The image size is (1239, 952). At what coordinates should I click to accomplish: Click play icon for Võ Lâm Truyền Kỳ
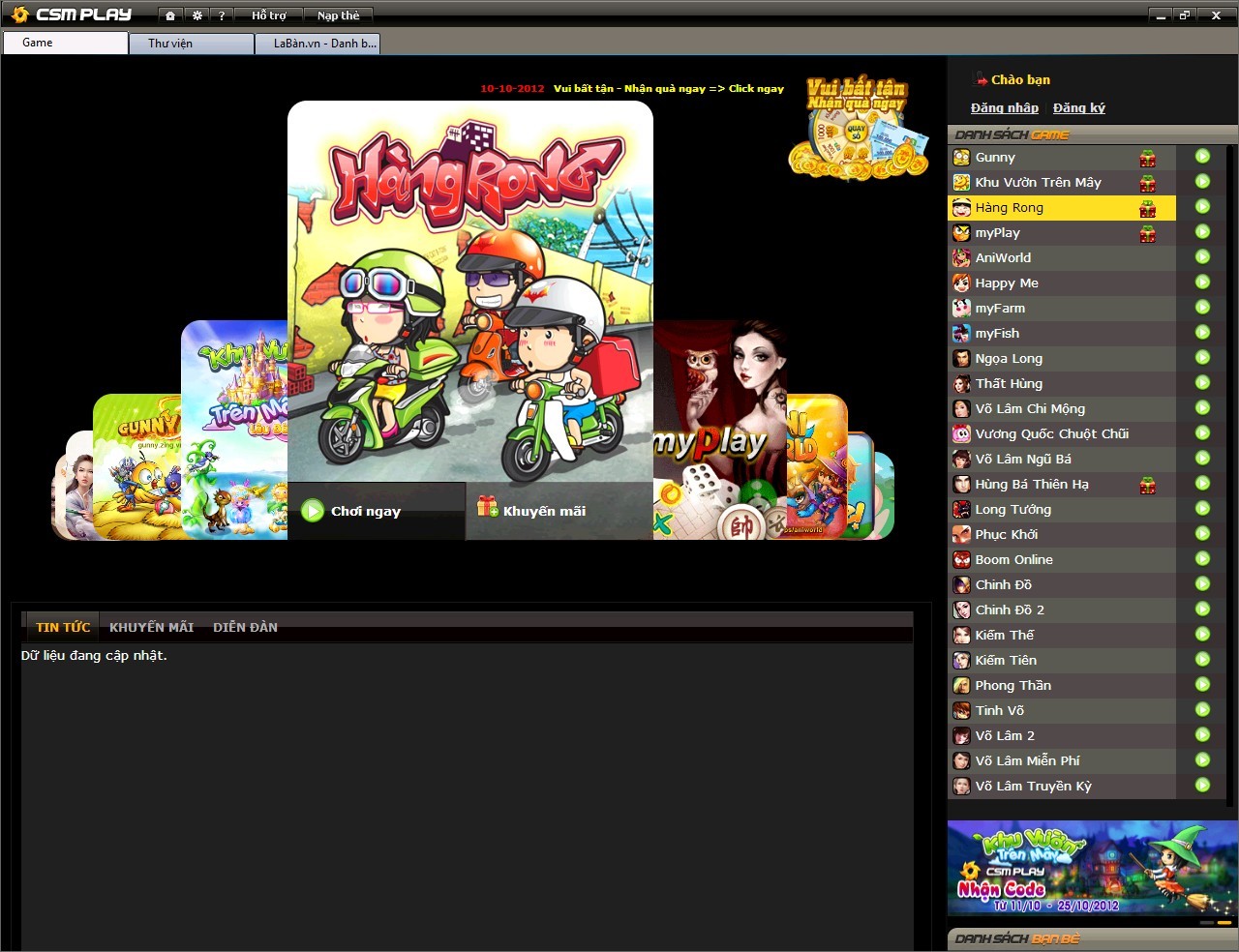coord(1202,786)
